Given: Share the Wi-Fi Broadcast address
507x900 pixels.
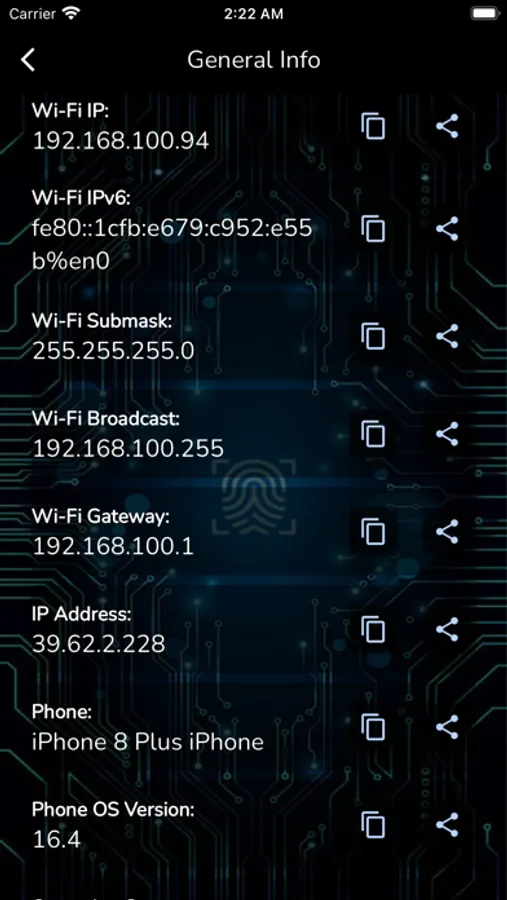Looking at the screenshot, I should (447, 434).
